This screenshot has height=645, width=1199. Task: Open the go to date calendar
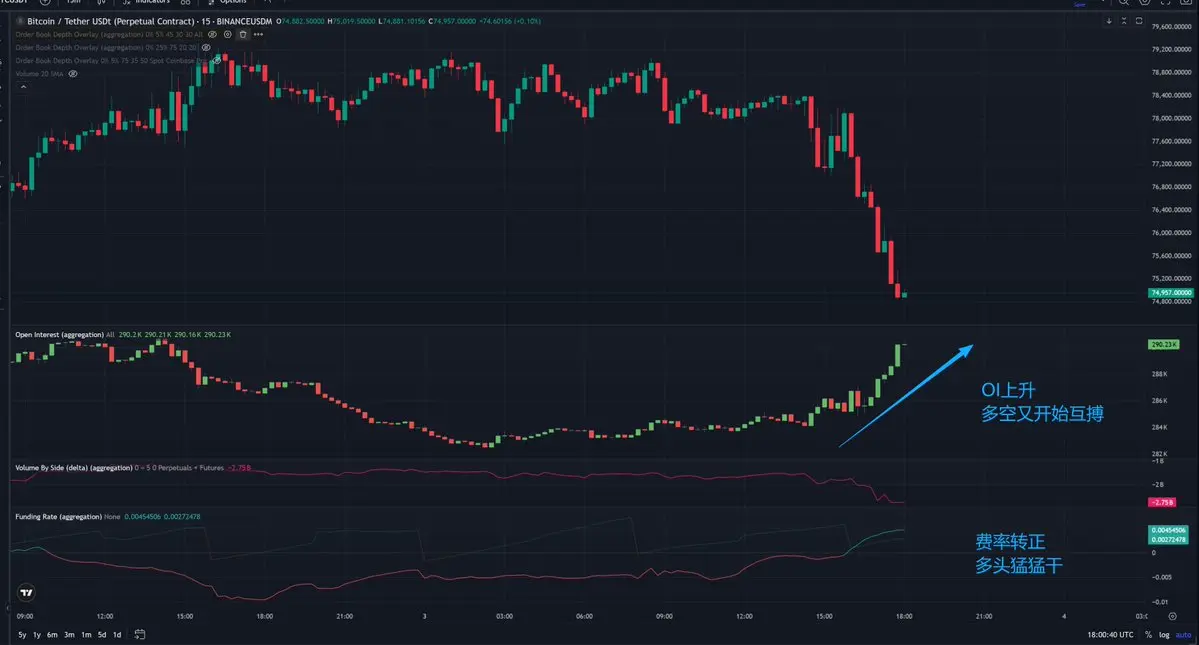140,634
